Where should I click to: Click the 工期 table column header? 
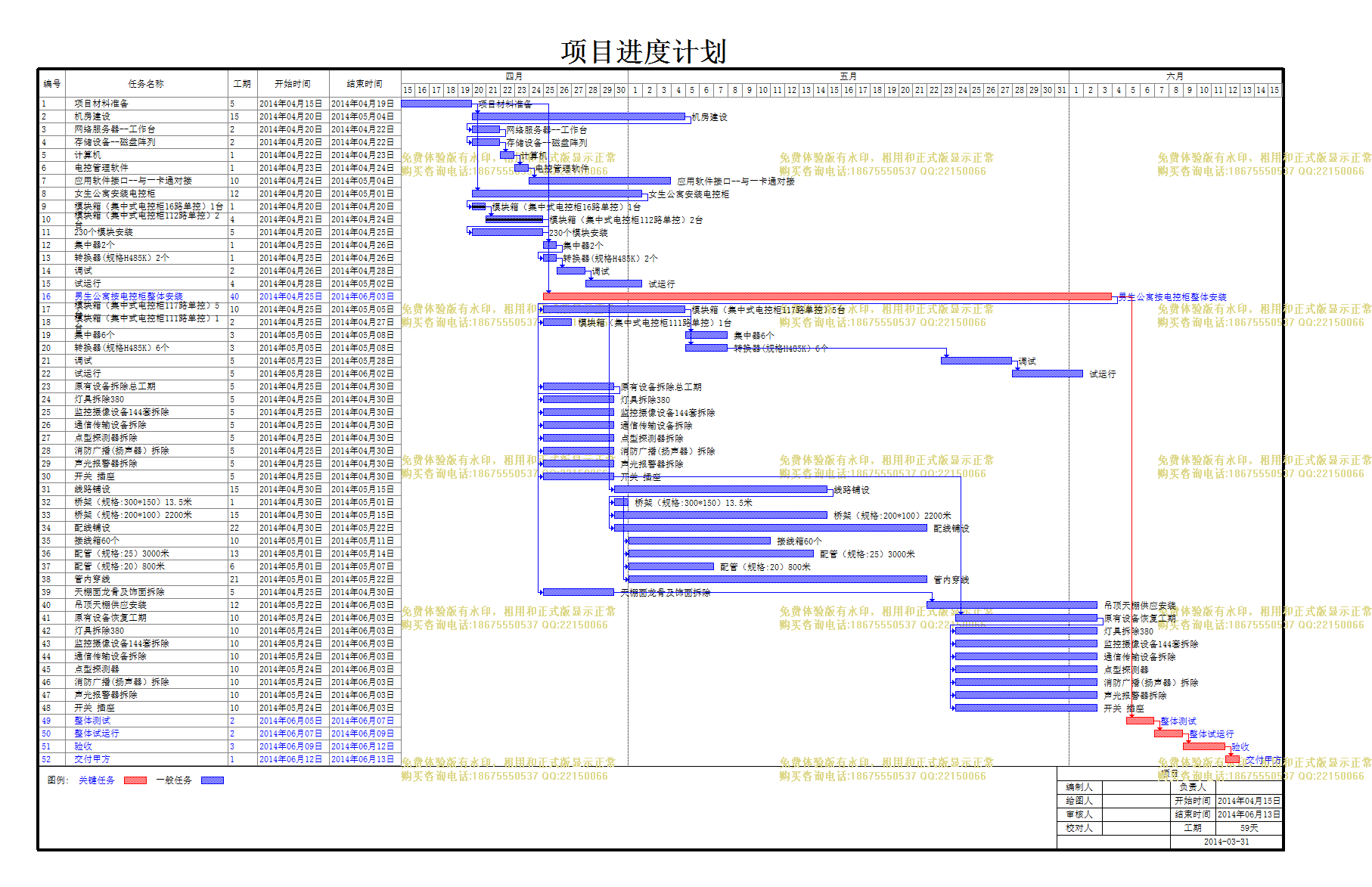242,84
